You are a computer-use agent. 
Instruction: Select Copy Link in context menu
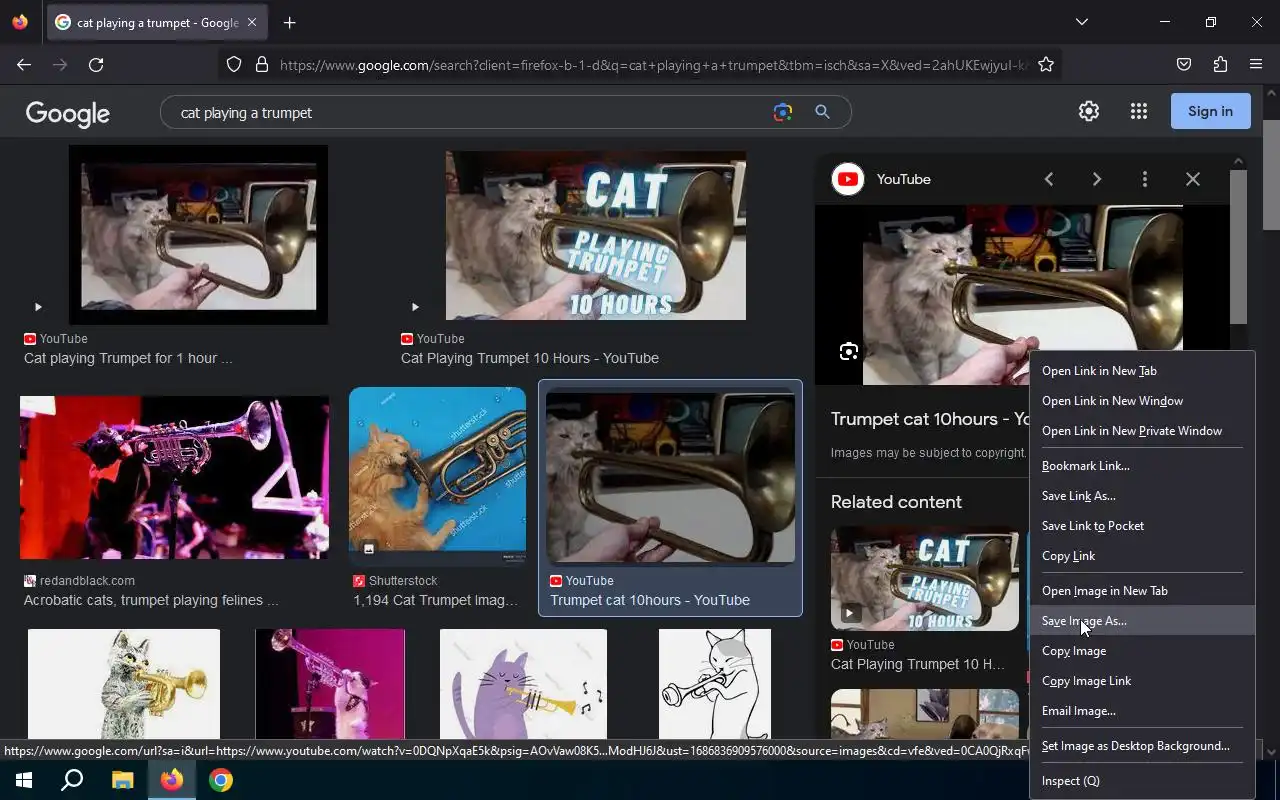[1142, 556]
